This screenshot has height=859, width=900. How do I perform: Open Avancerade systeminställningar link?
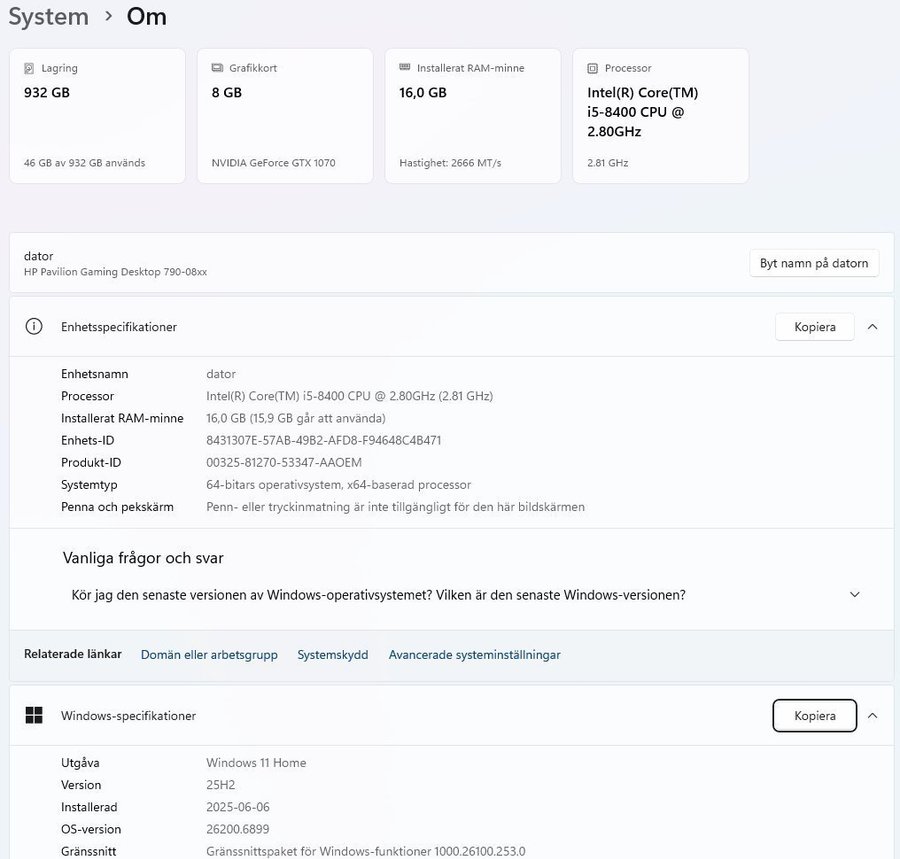tap(474, 655)
